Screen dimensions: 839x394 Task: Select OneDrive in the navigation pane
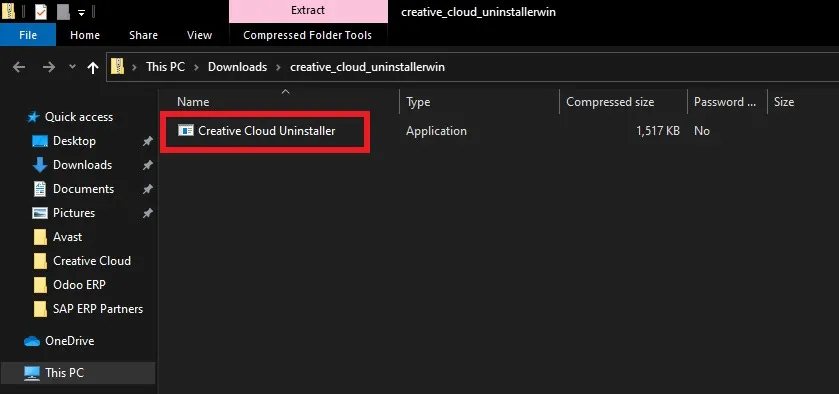pos(70,340)
